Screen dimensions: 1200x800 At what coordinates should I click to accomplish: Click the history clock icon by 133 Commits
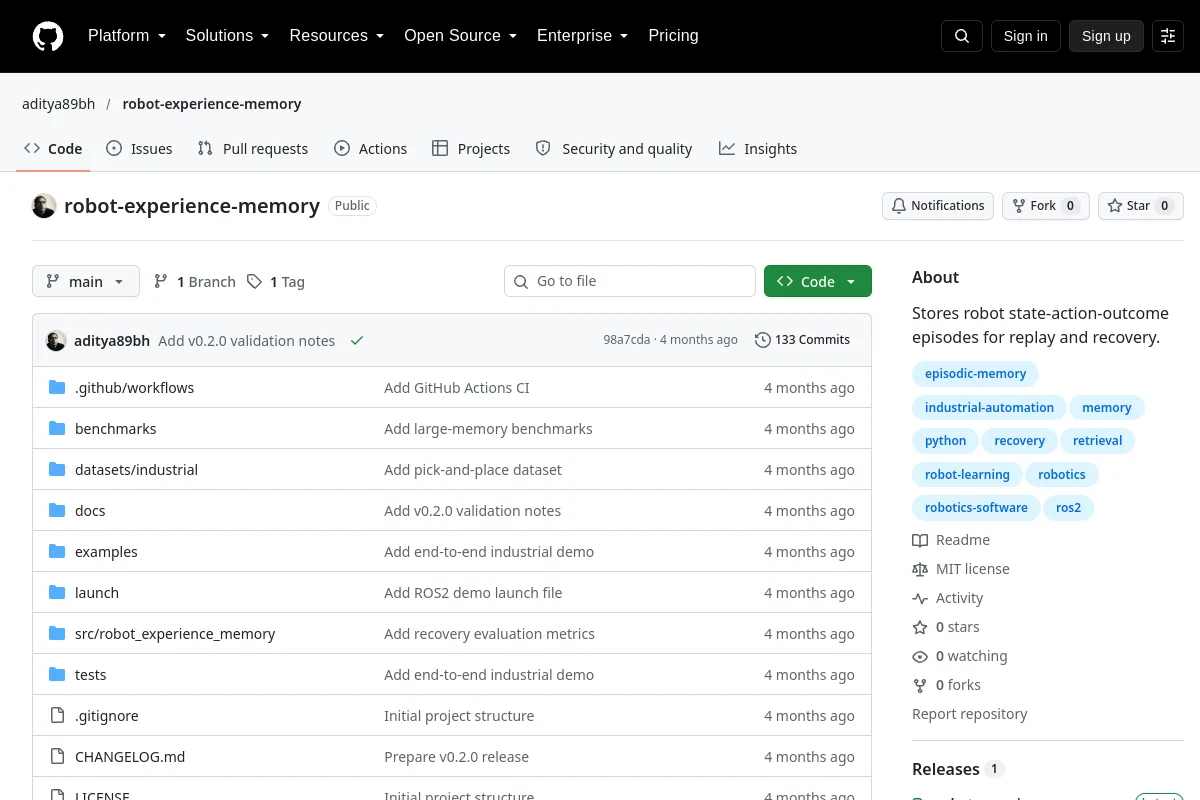[763, 340]
